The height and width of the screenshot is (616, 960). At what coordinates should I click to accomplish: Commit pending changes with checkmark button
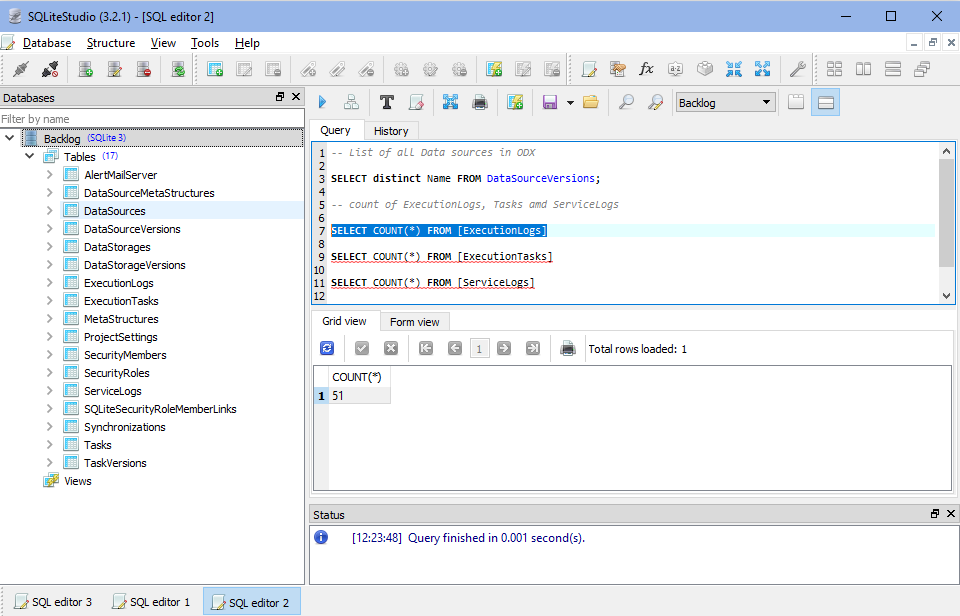coord(363,348)
